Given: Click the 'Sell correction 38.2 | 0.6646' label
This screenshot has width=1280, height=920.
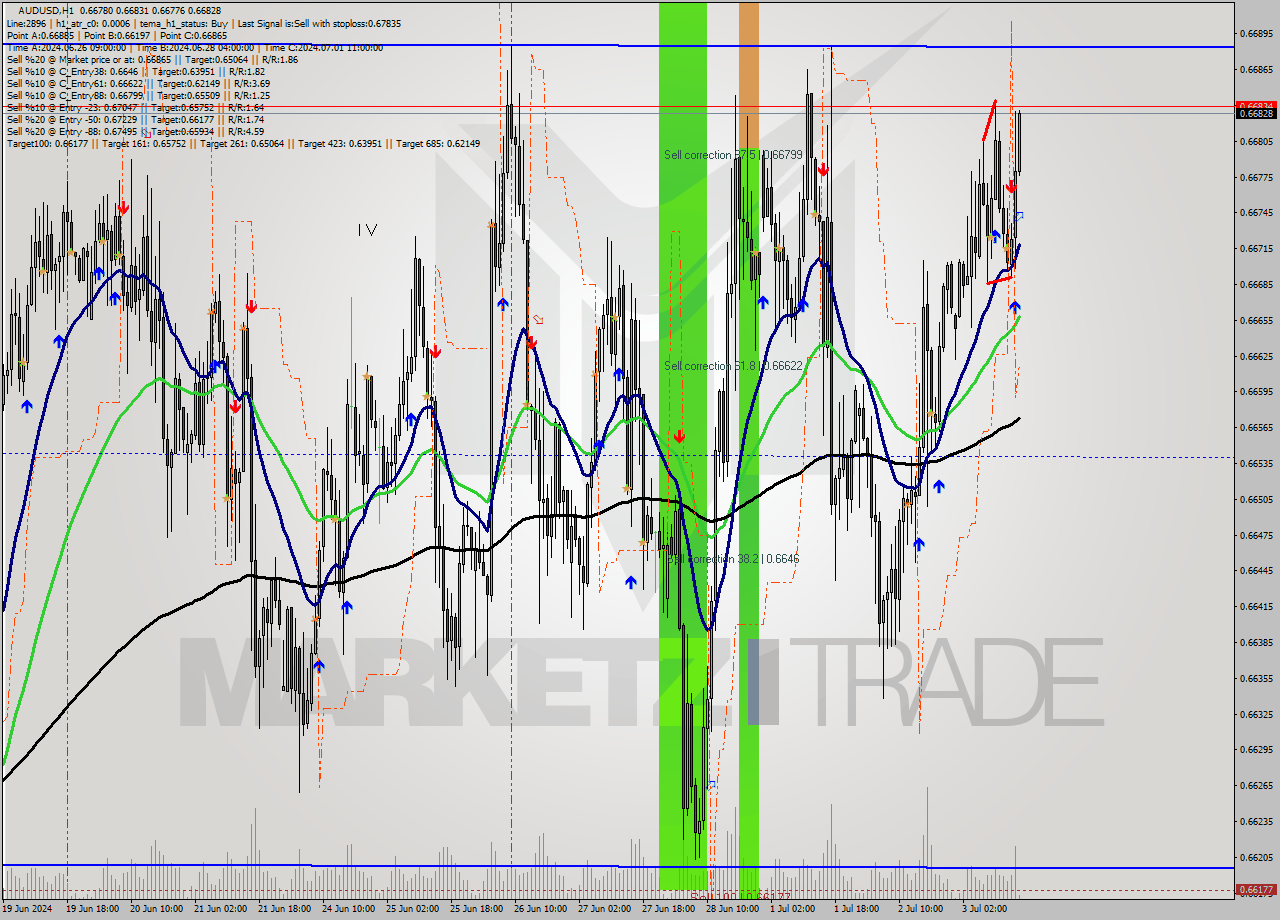Looking at the screenshot, I should (733, 559).
